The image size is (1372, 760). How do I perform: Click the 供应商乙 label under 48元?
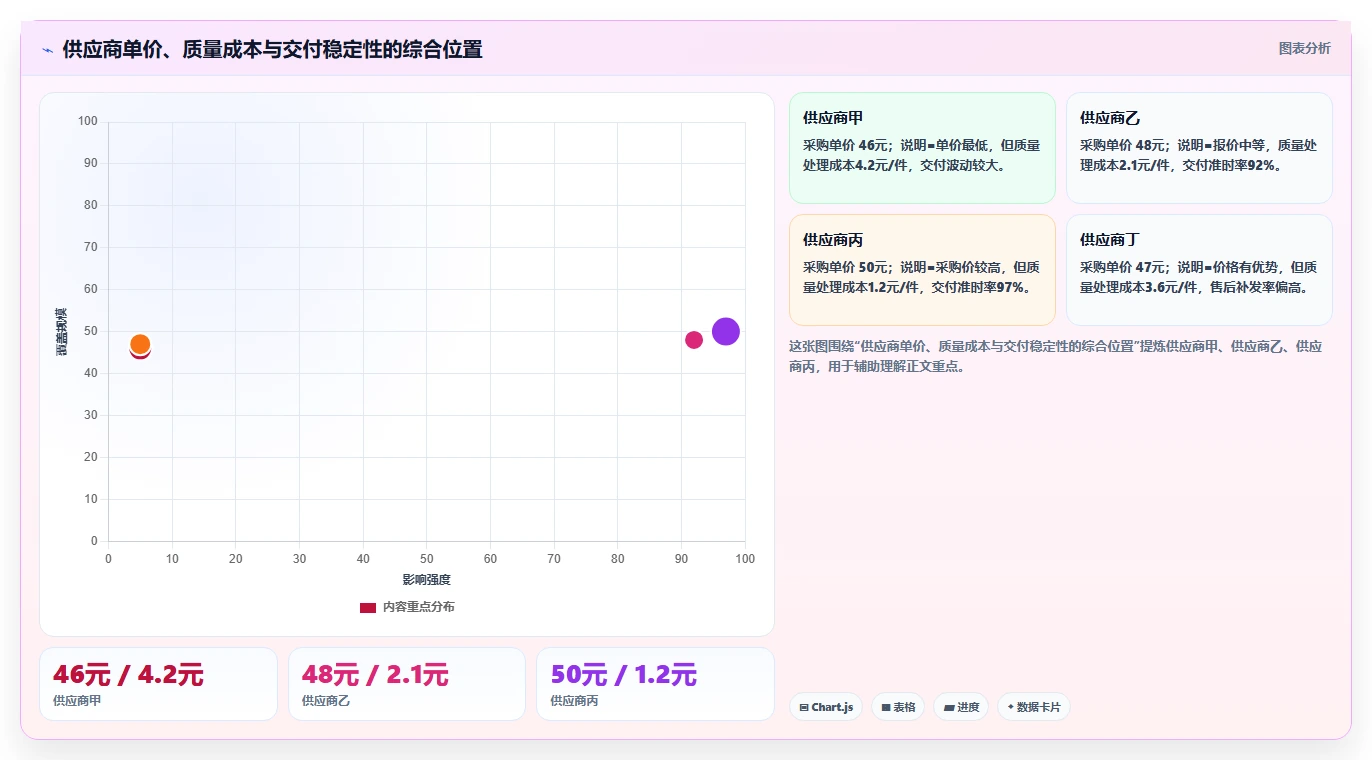tap(326, 701)
